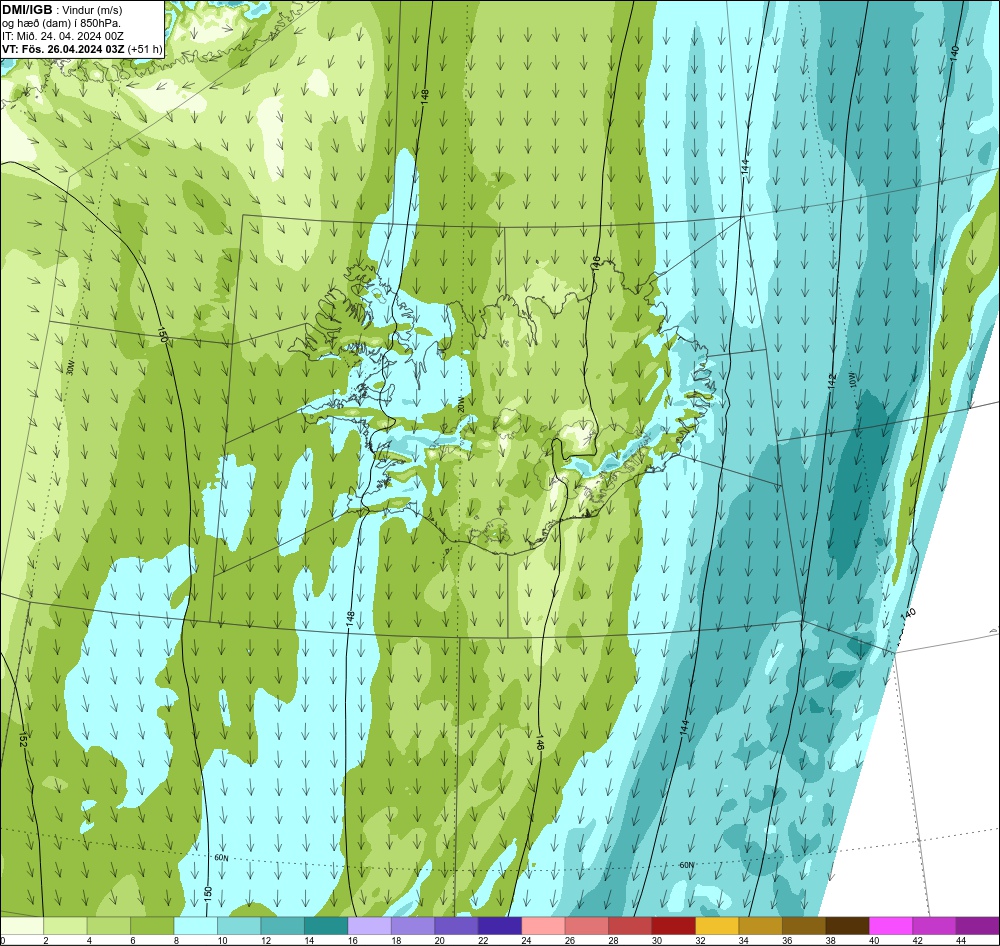Click the teal legend swatch between 12 and 14

pos(283,926)
